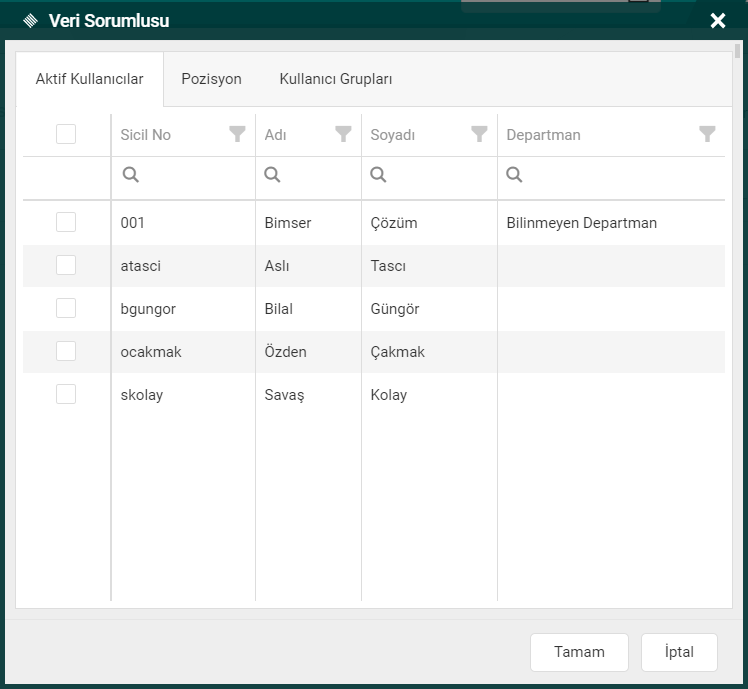Switch to the Pozisyon tab
748x689 pixels.
[x=211, y=79]
